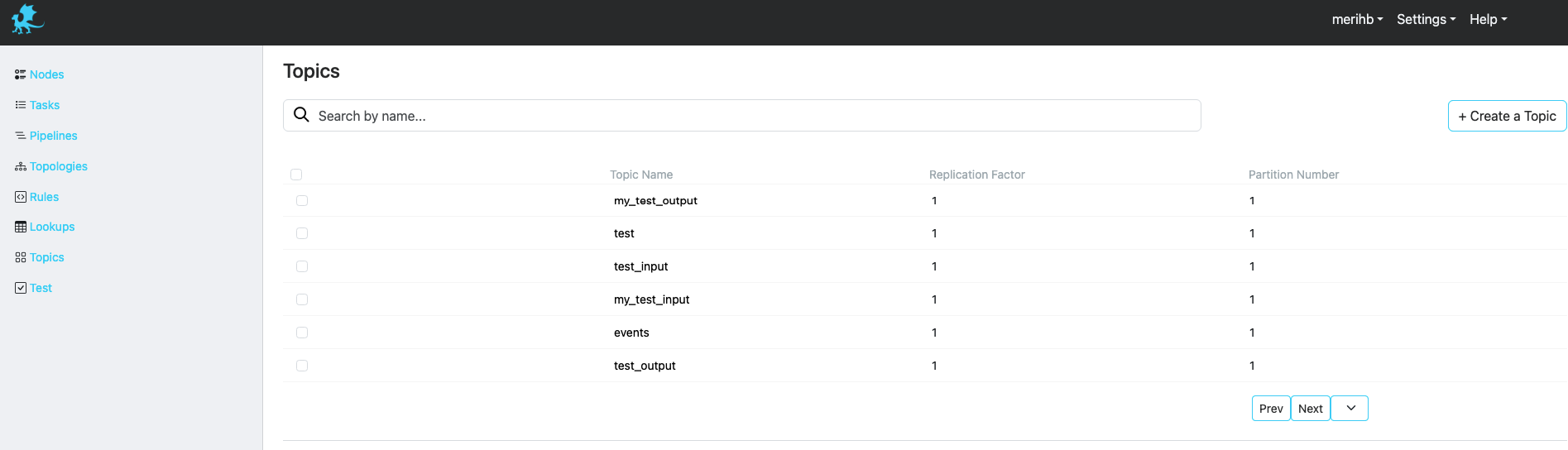Click the dragon logo in the header
The image size is (1568, 450).
(27, 20)
